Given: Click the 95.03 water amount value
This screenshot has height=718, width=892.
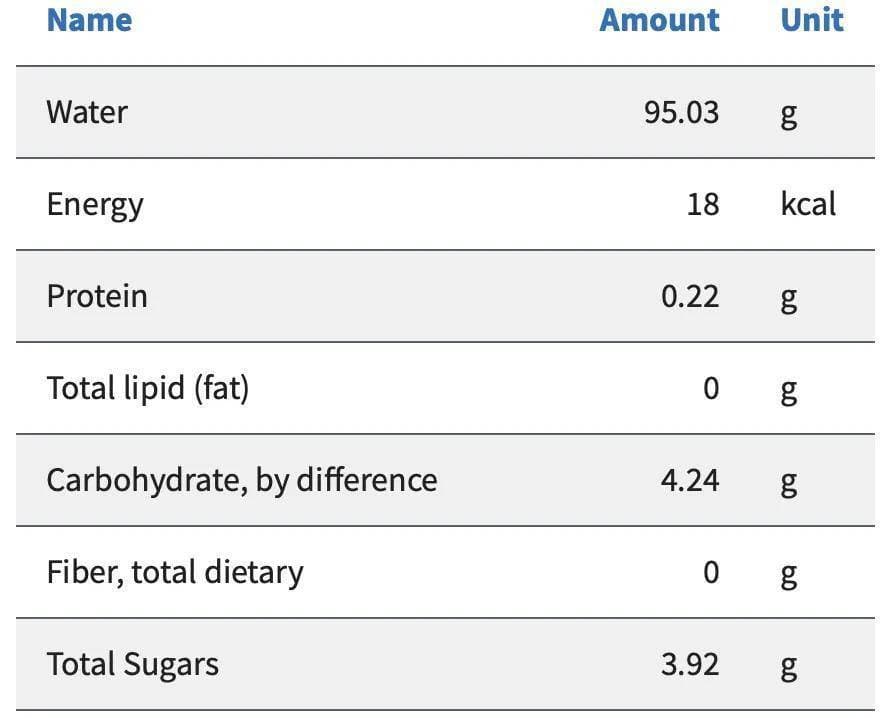Looking at the screenshot, I should click(682, 112).
